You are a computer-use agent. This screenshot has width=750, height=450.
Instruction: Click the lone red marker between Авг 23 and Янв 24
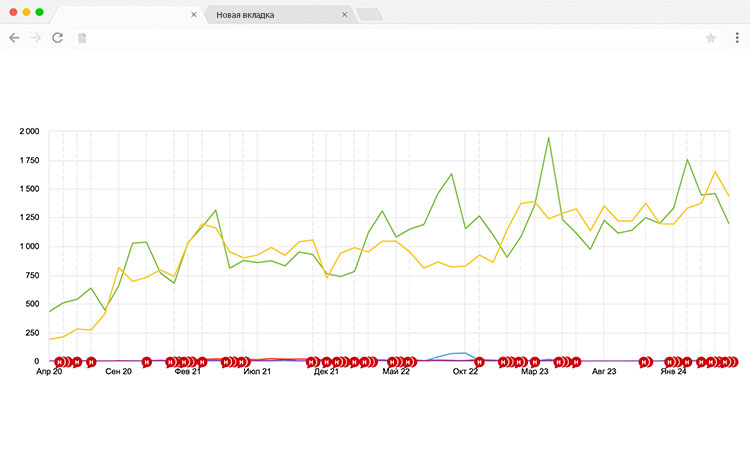[x=645, y=362]
